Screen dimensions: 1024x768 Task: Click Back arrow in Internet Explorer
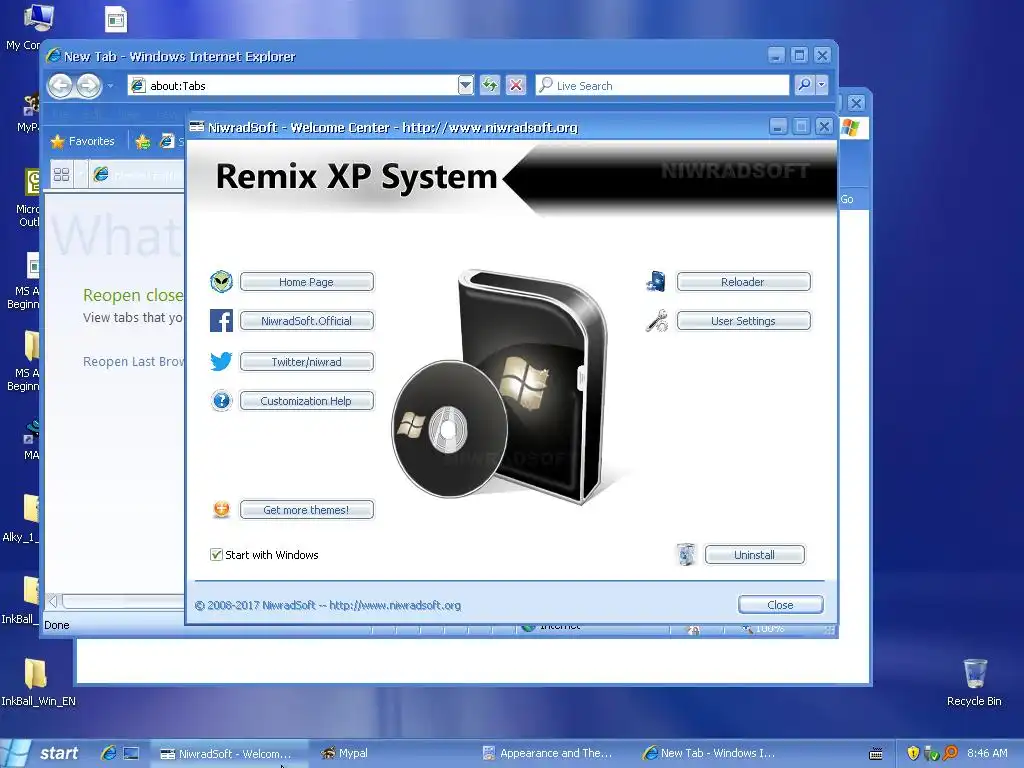(x=61, y=86)
